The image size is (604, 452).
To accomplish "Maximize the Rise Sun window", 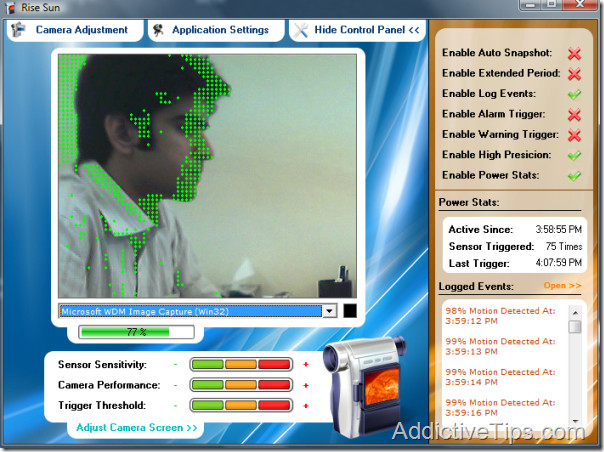I will 552,5.
